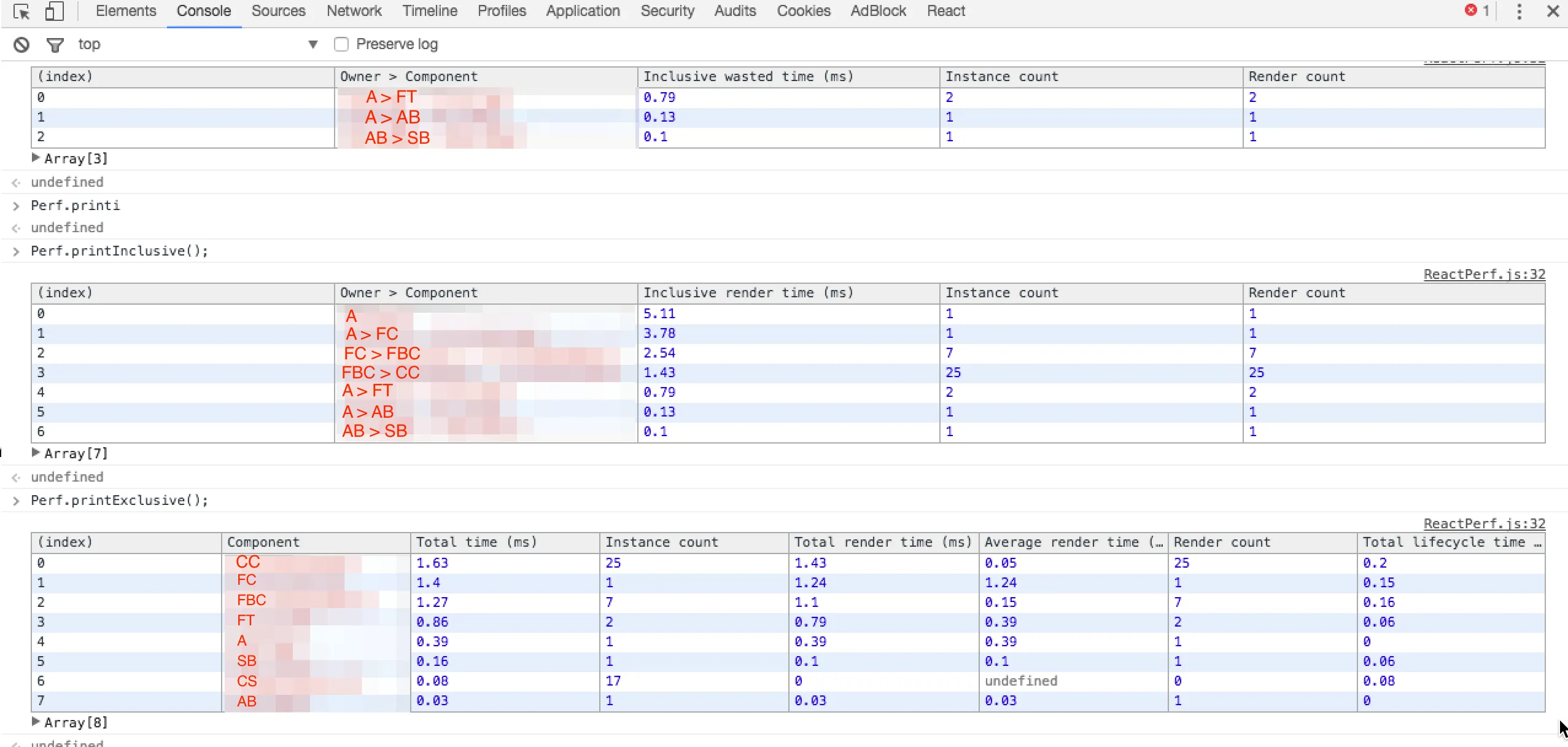Switch to the Elements tab
The height and width of the screenshot is (747, 1568).
point(126,11)
